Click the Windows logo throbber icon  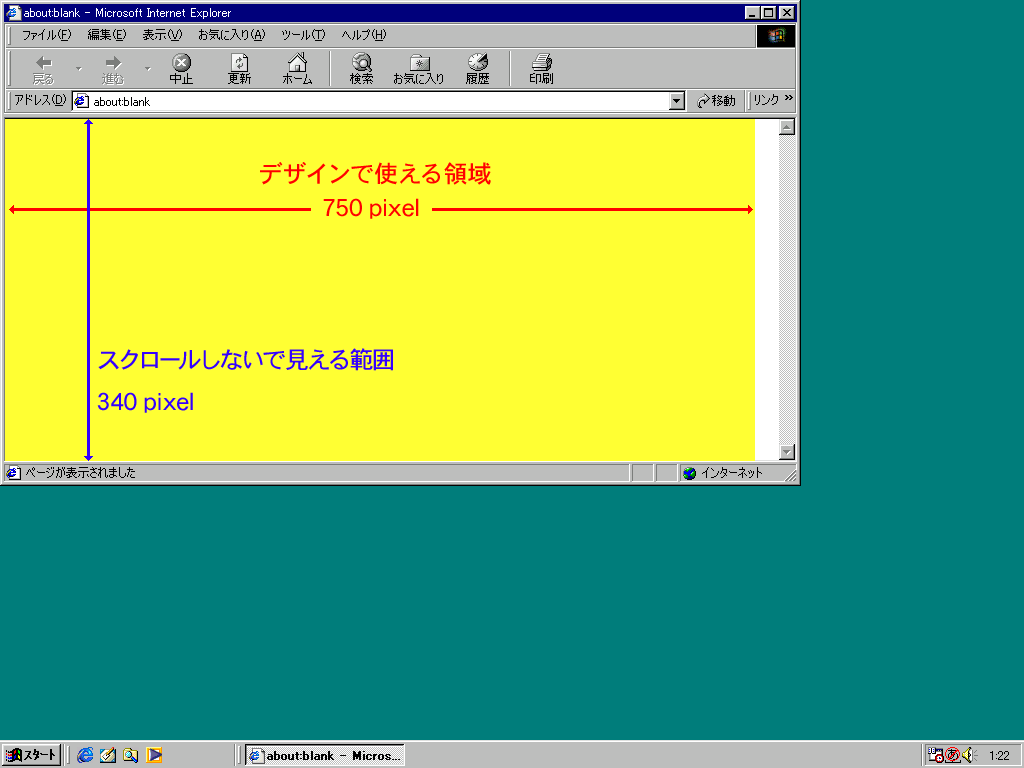click(x=776, y=35)
